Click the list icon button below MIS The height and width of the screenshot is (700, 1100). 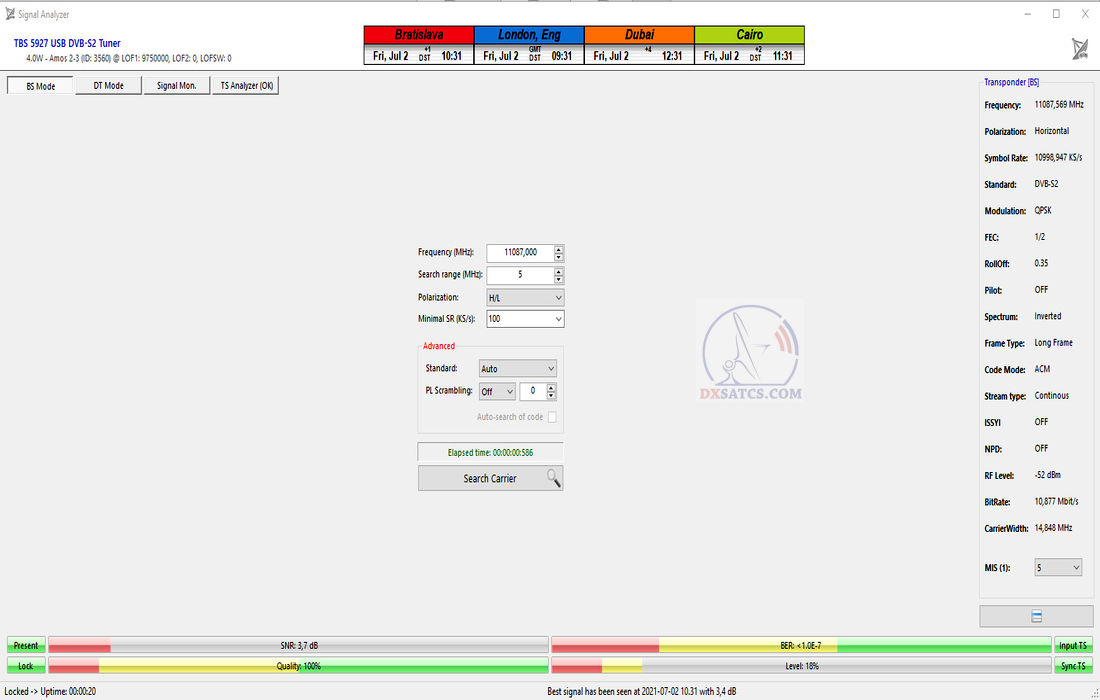1036,616
